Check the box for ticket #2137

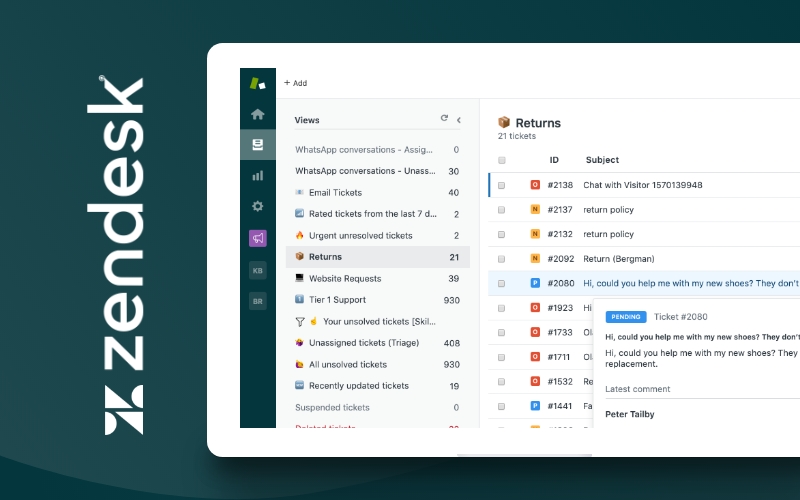502,210
